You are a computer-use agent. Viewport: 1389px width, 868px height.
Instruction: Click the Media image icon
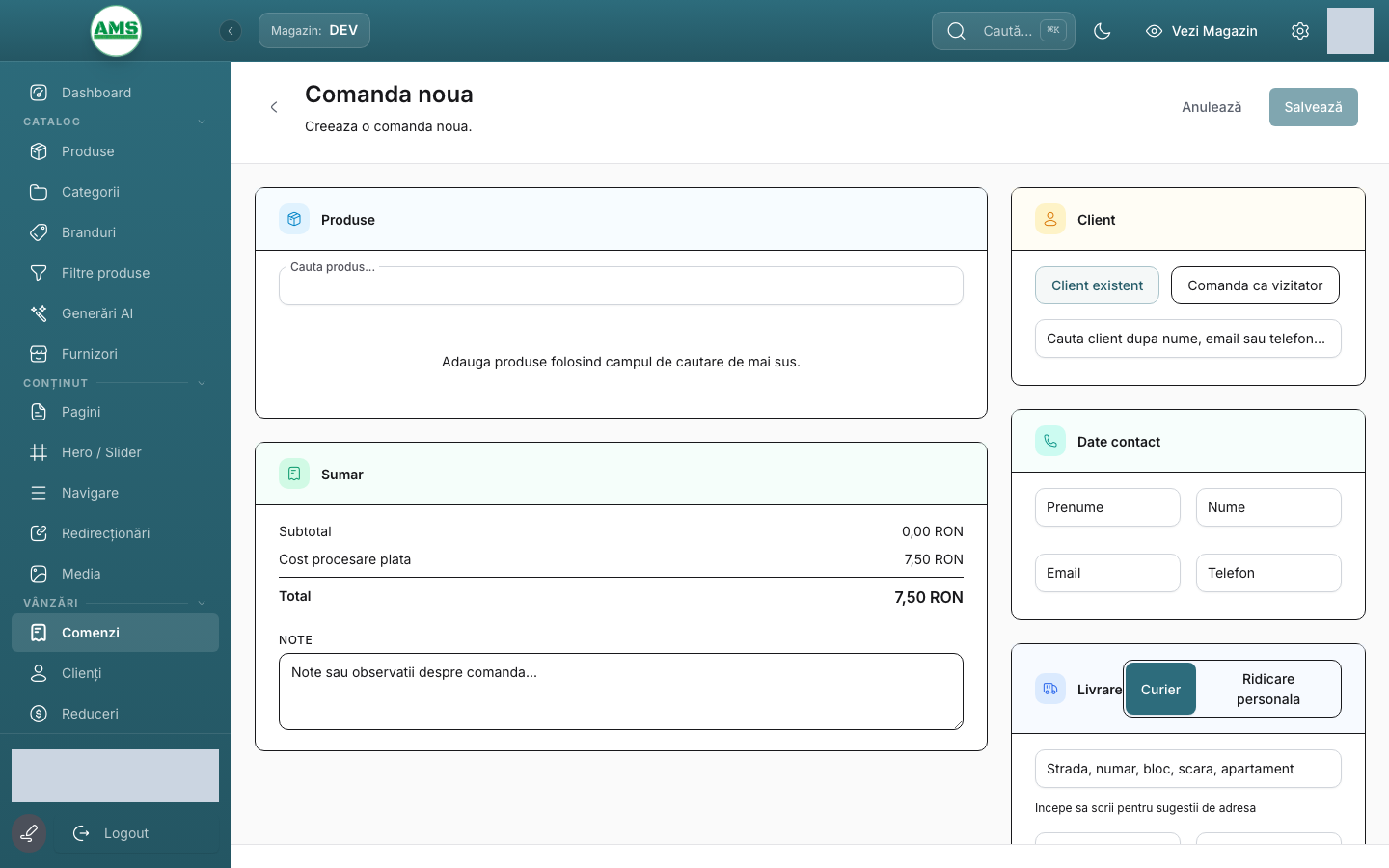tap(39, 574)
